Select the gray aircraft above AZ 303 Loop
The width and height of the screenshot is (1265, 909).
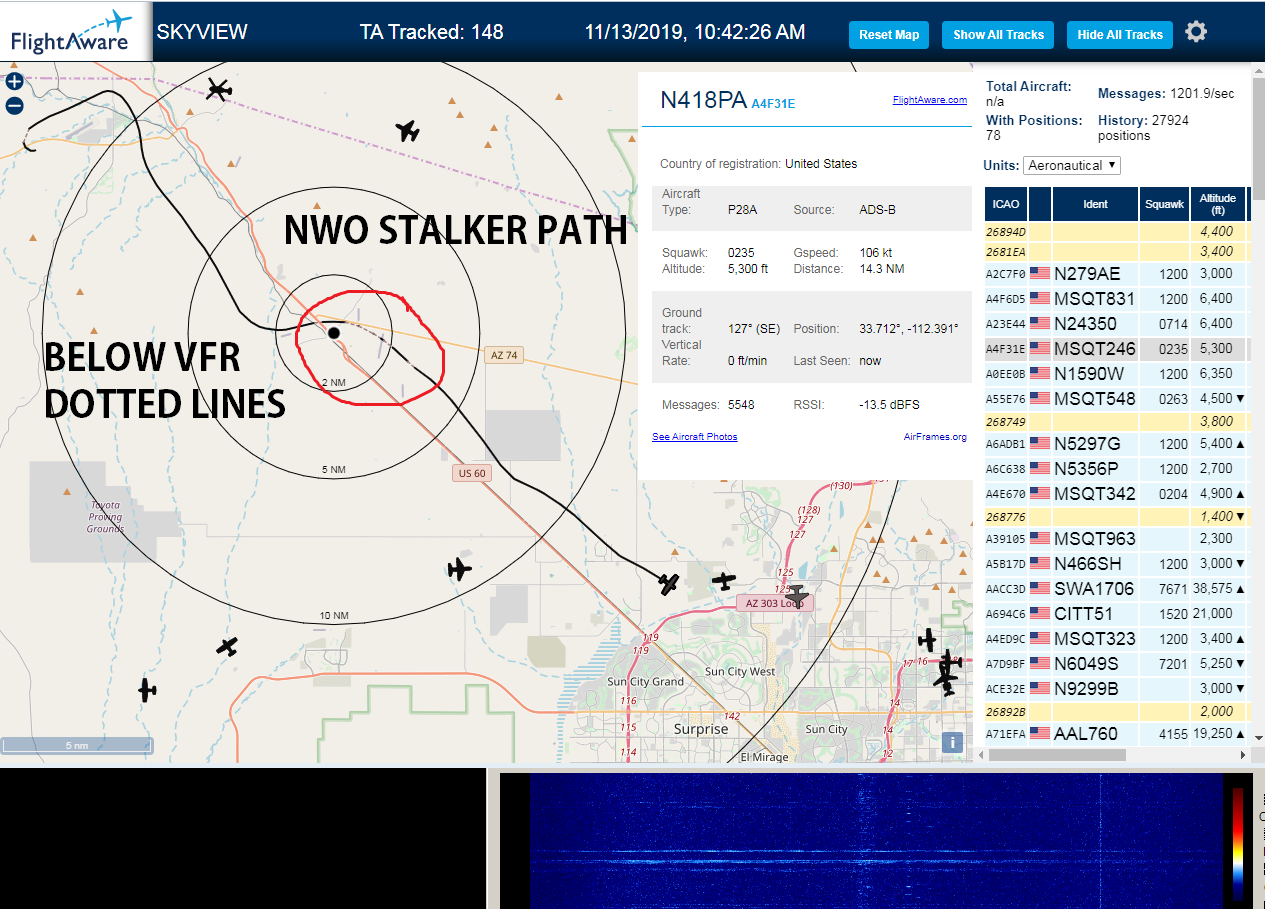point(796,595)
